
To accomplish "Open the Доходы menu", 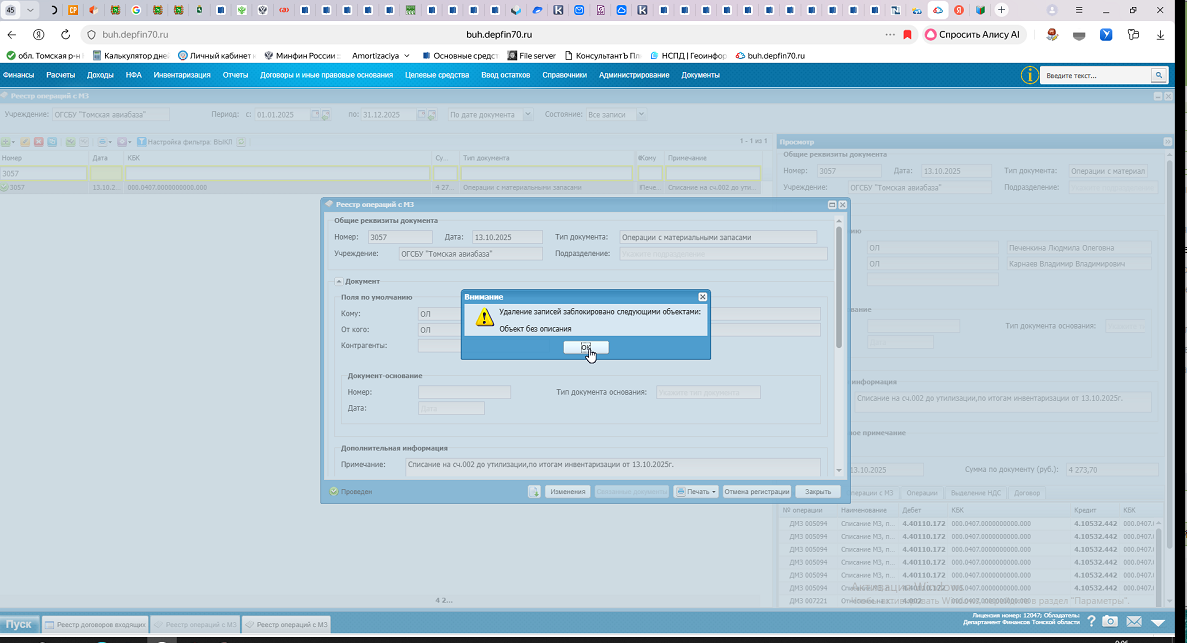I will click(x=100, y=75).
